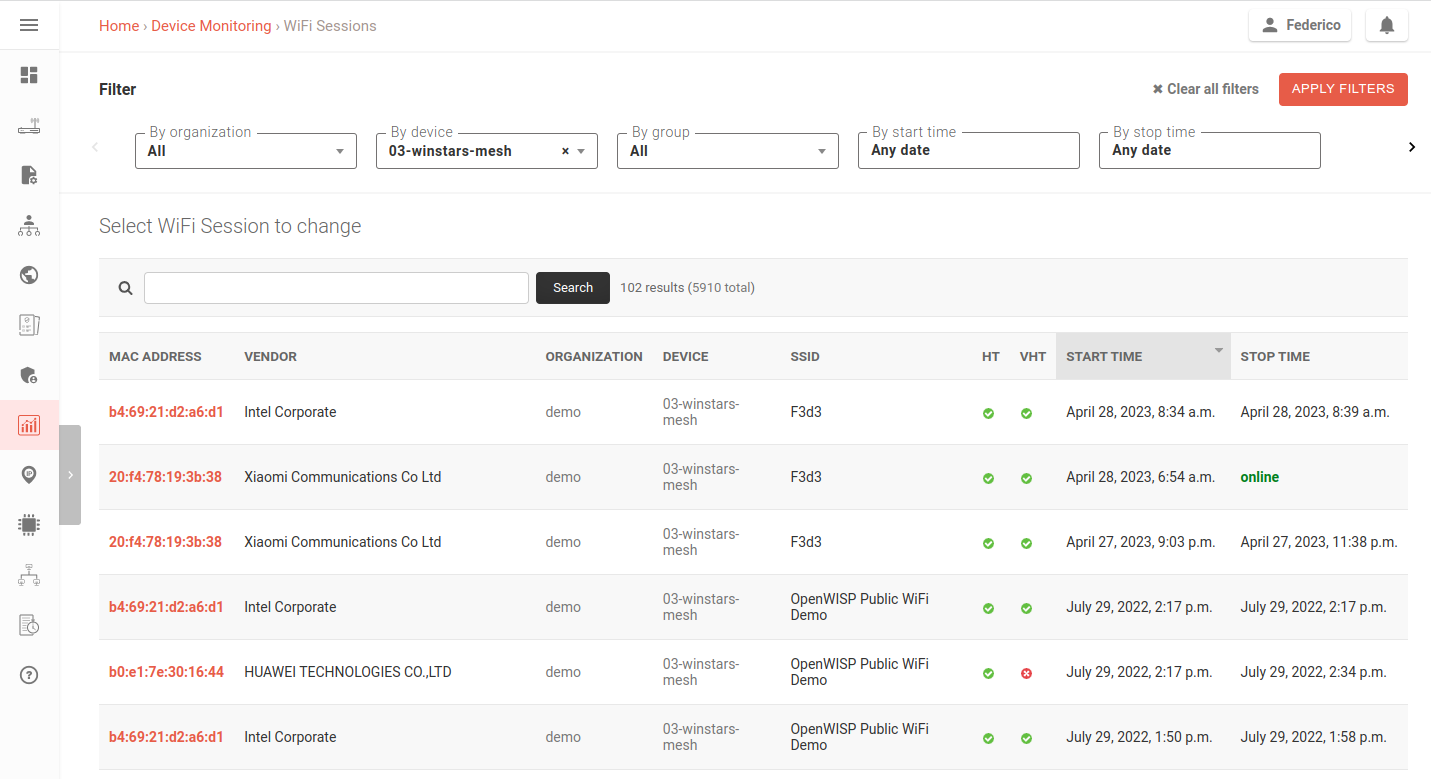Open the By group dropdown

(727, 151)
